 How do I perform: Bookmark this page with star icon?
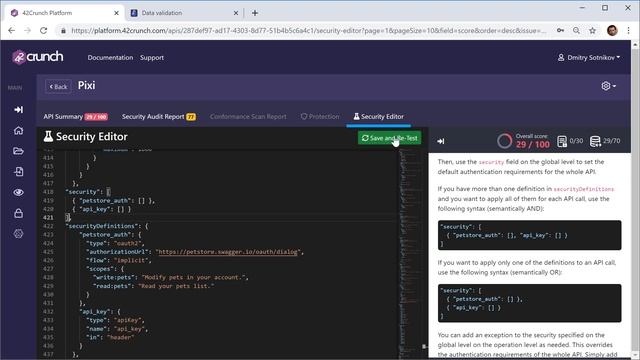click(x=592, y=31)
